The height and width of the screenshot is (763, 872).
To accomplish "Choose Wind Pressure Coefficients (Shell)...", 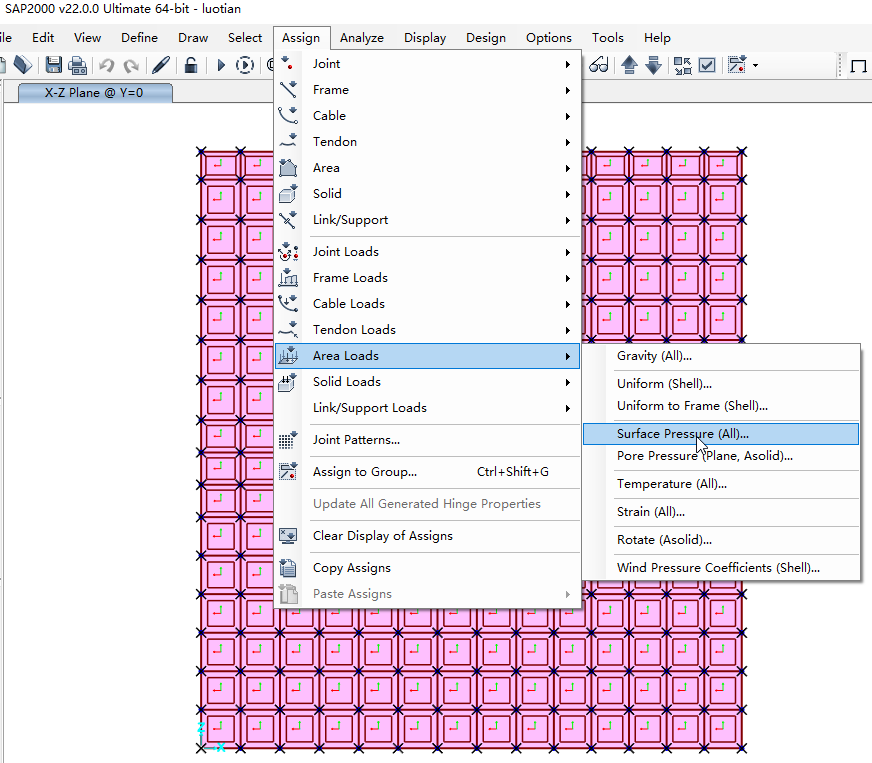I will [718, 568].
